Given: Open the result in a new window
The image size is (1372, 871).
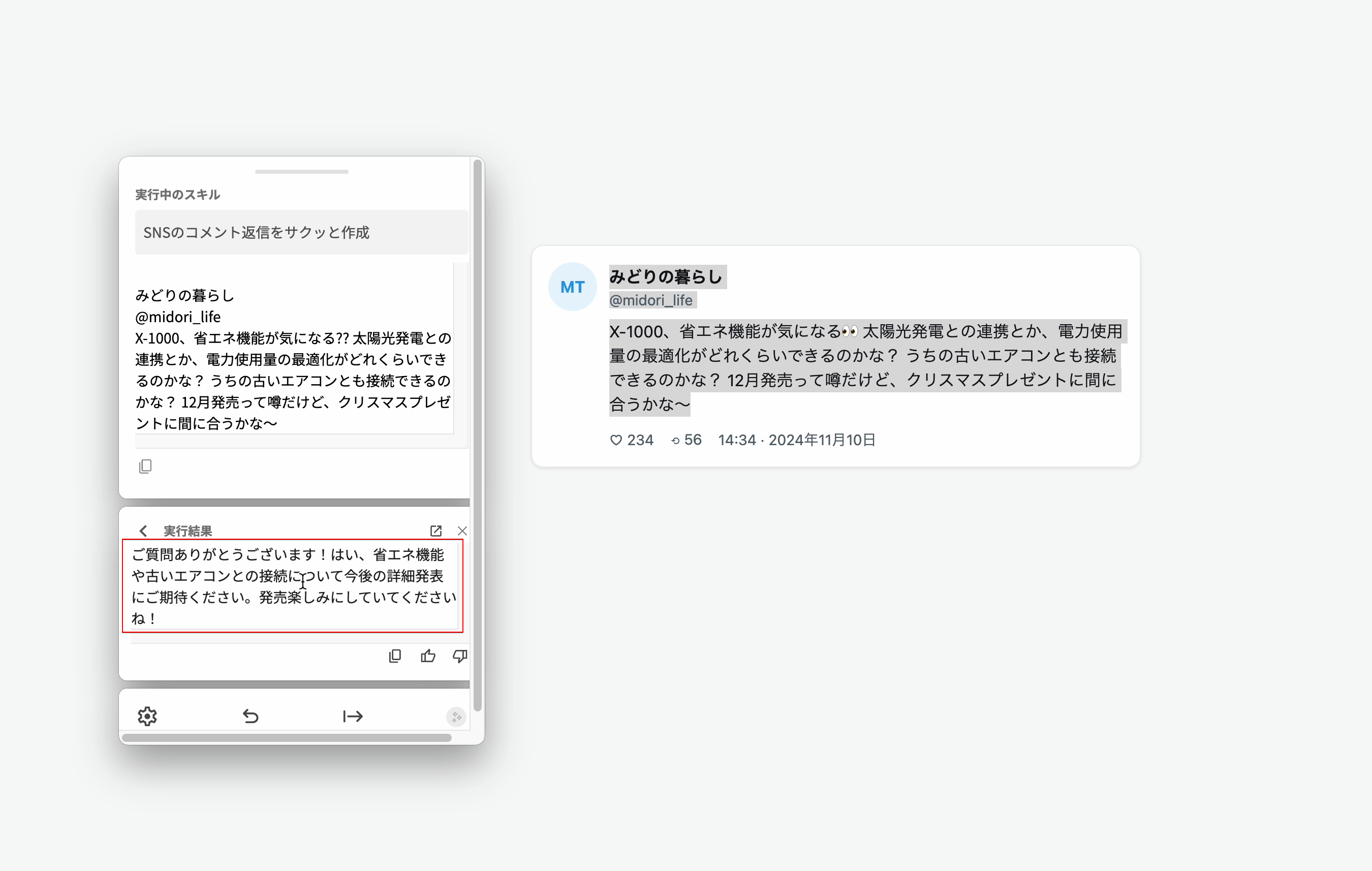Looking at the screenshot, I should (x=436, y=531).
